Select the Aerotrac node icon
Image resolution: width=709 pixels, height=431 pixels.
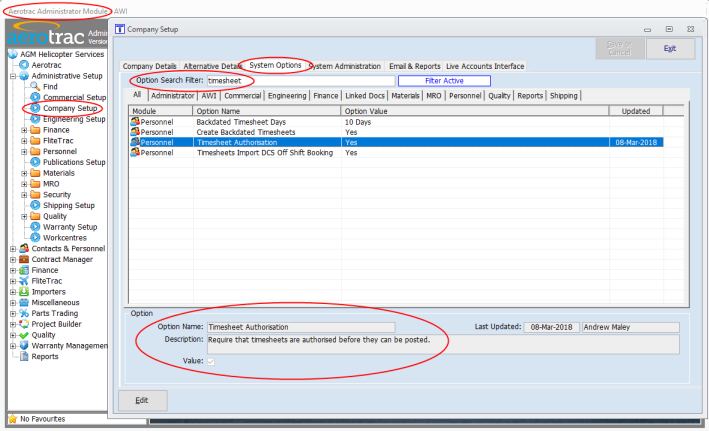click(x=23, y=65)
